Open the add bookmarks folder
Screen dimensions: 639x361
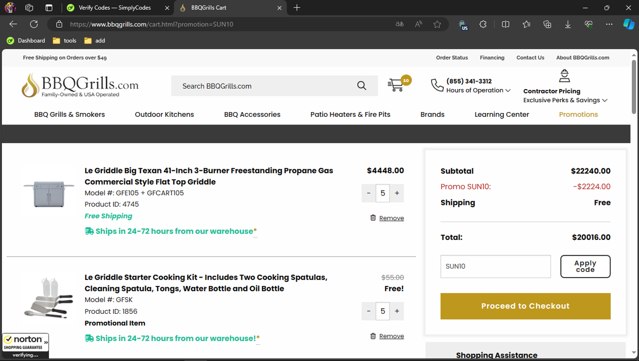point(95,41)
